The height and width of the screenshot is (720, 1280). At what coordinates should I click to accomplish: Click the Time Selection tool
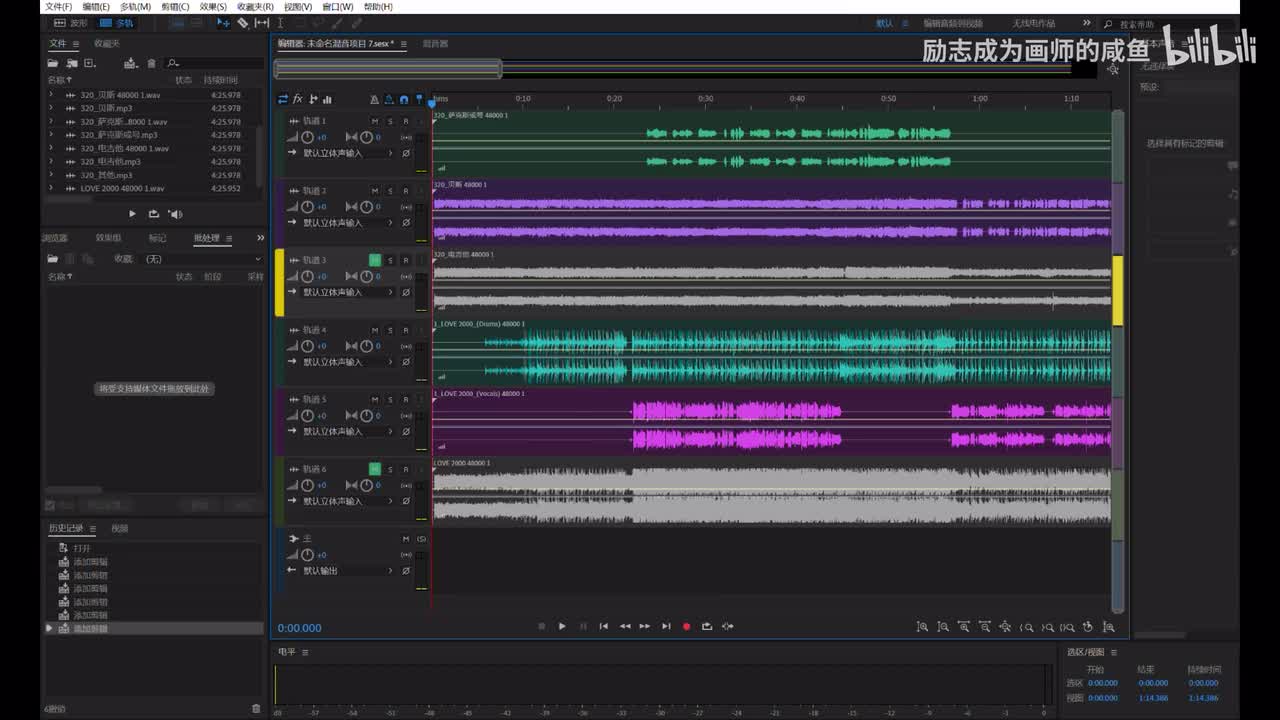(x=280, y=23)
